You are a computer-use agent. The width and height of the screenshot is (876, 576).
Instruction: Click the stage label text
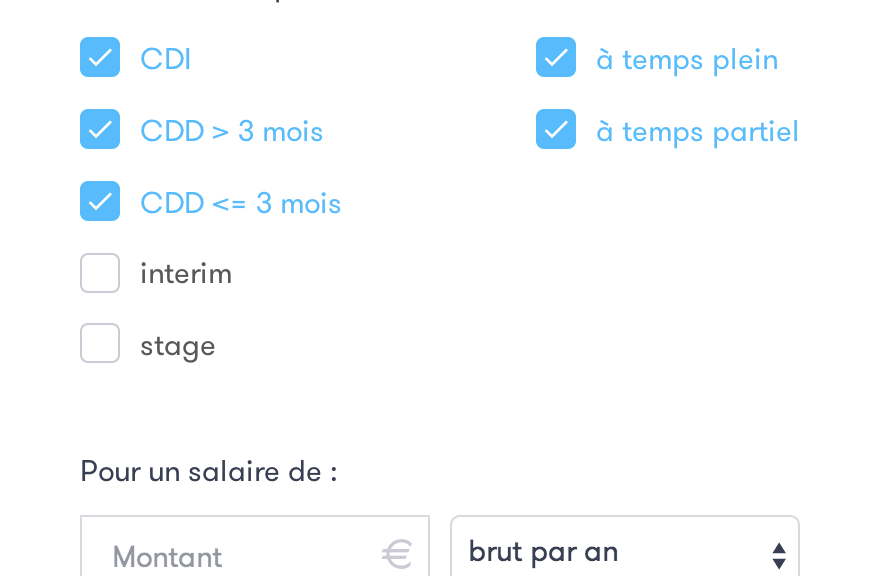tap(178, 346)
